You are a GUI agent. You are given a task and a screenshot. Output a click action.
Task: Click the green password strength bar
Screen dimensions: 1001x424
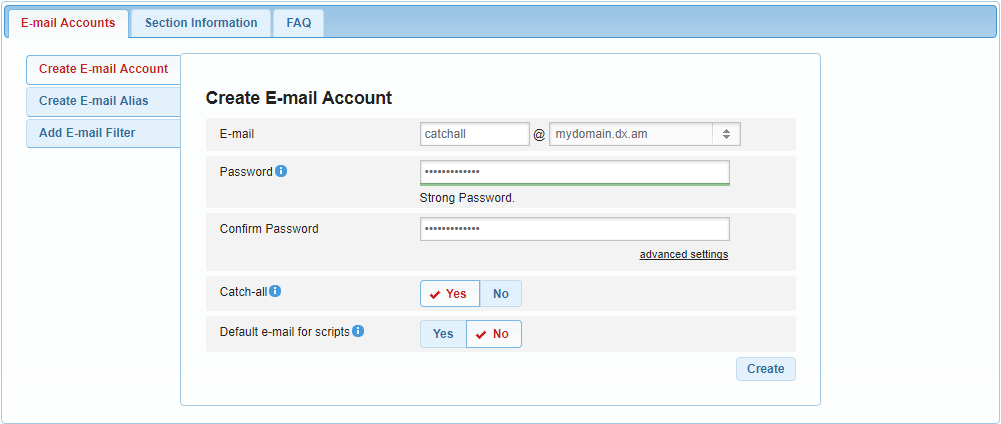[x=574, y=185]
